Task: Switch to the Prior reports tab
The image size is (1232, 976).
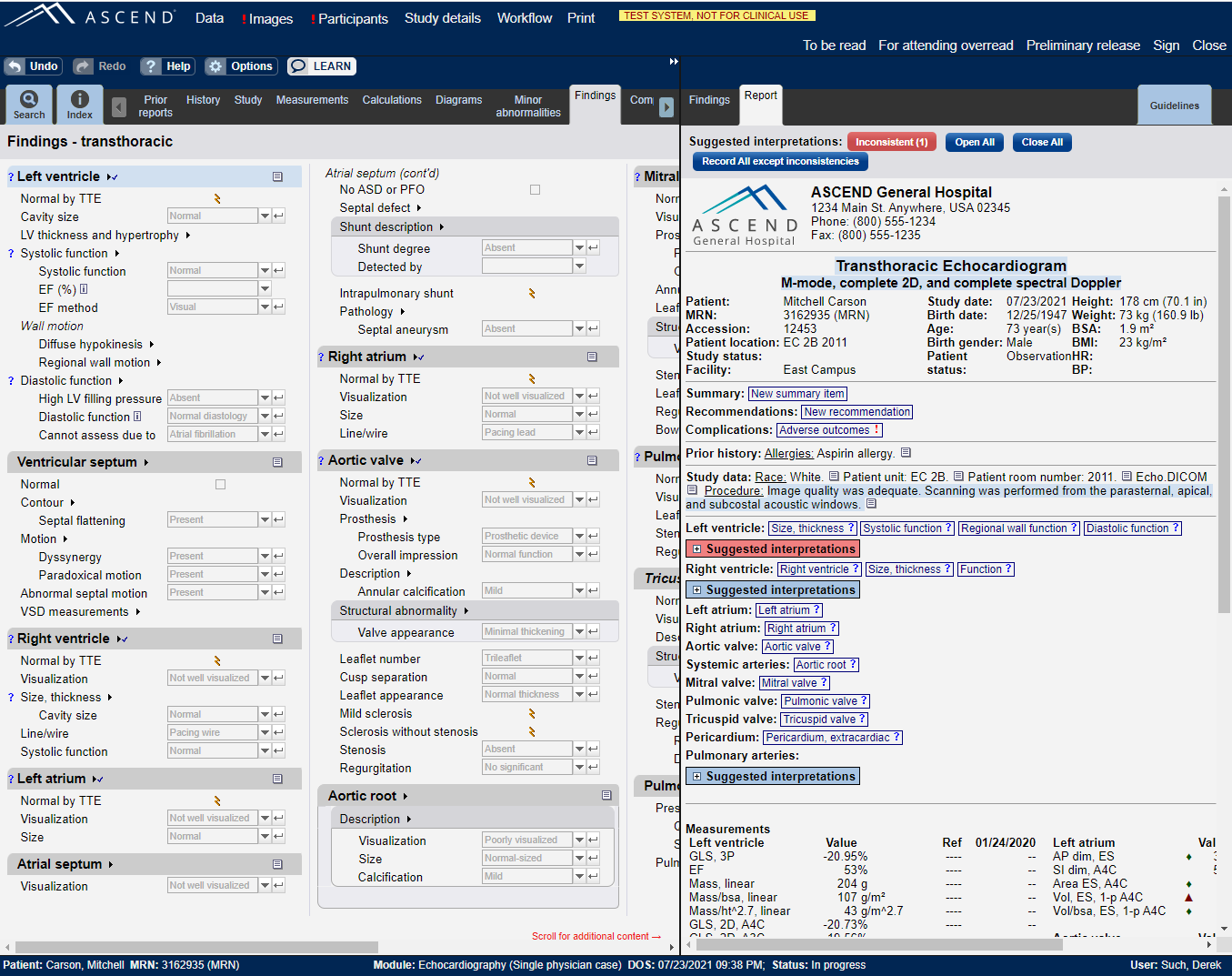Action: point(155,106)
